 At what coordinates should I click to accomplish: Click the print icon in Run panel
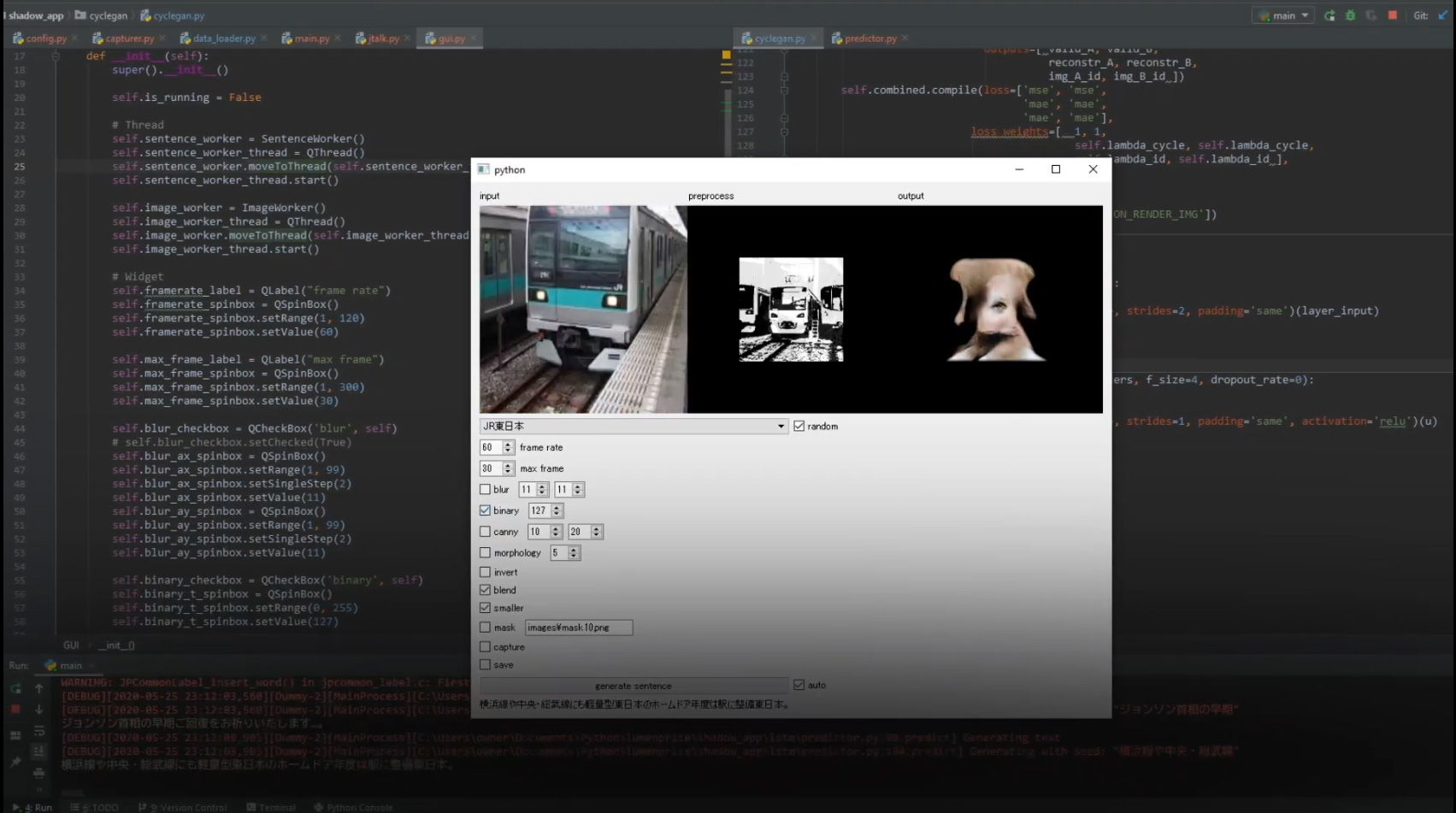click(38, 772)
